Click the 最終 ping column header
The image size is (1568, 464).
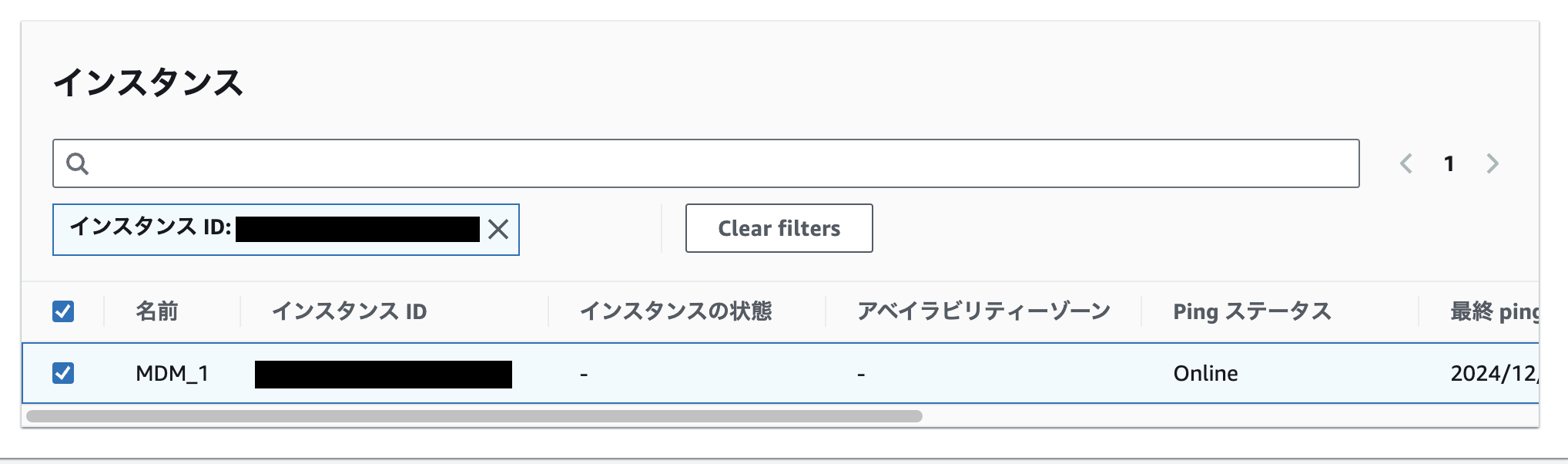[x=1502, y=311]
